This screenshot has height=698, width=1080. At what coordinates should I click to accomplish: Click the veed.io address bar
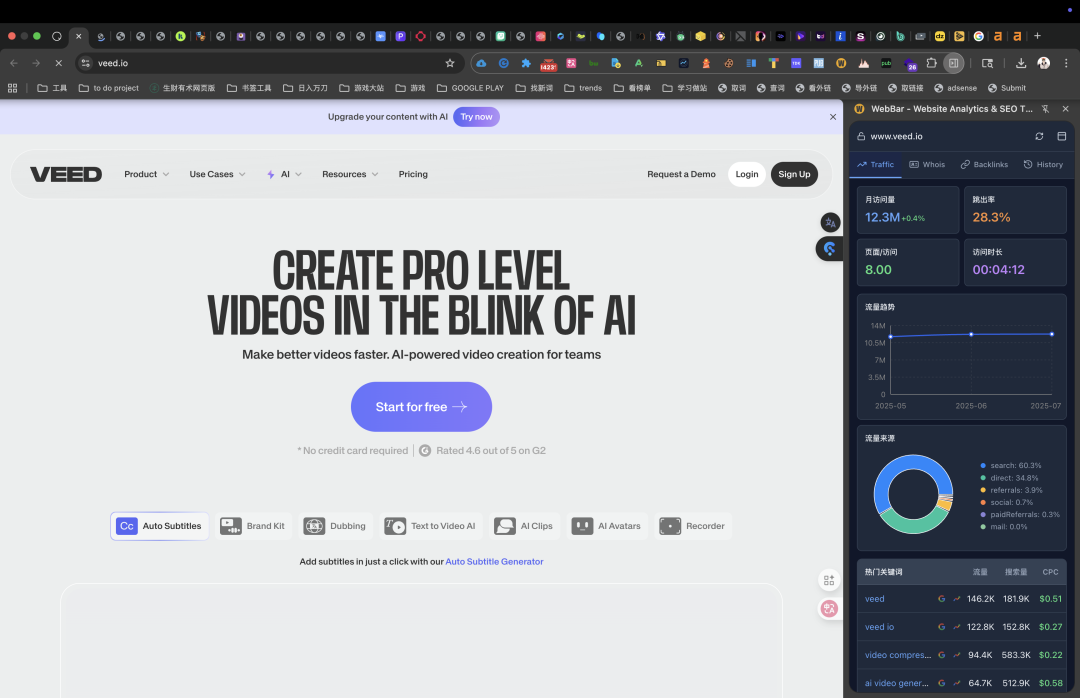click(269, 63)
